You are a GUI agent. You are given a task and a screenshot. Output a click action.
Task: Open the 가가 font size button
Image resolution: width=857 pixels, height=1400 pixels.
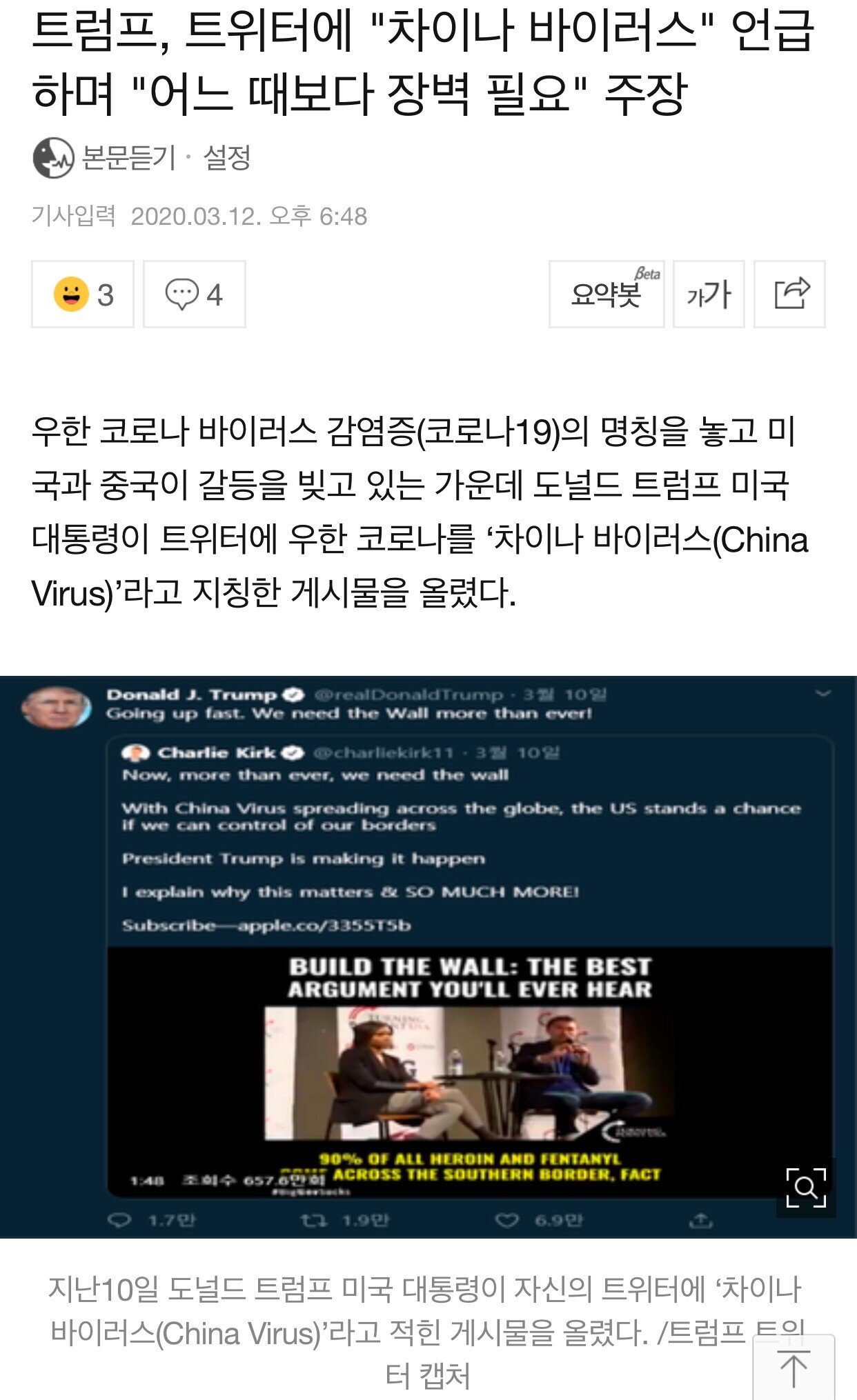click(x=709, y=294)
